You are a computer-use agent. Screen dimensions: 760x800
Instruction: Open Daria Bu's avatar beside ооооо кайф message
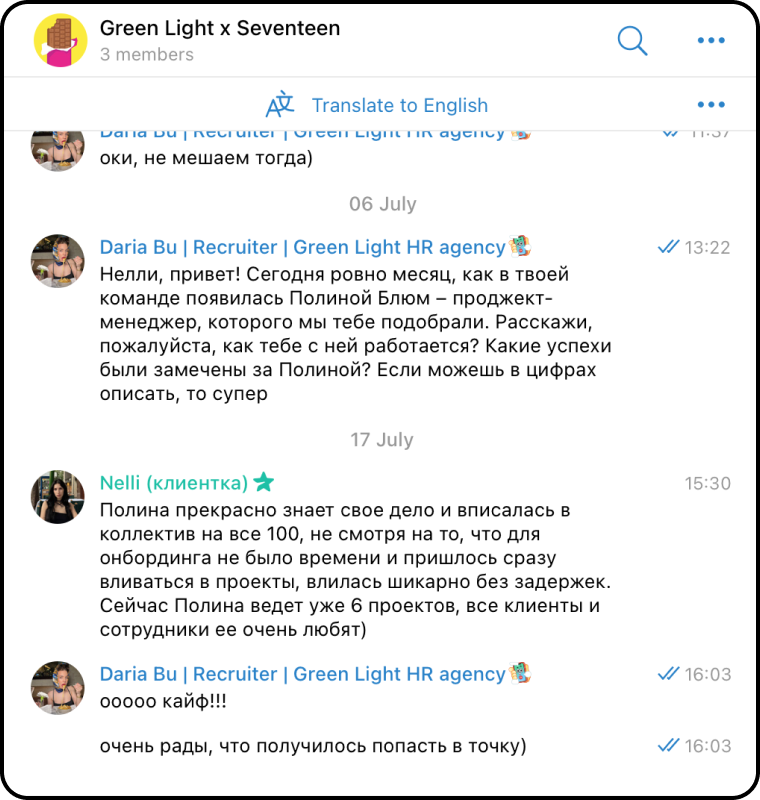click(58, 688)
